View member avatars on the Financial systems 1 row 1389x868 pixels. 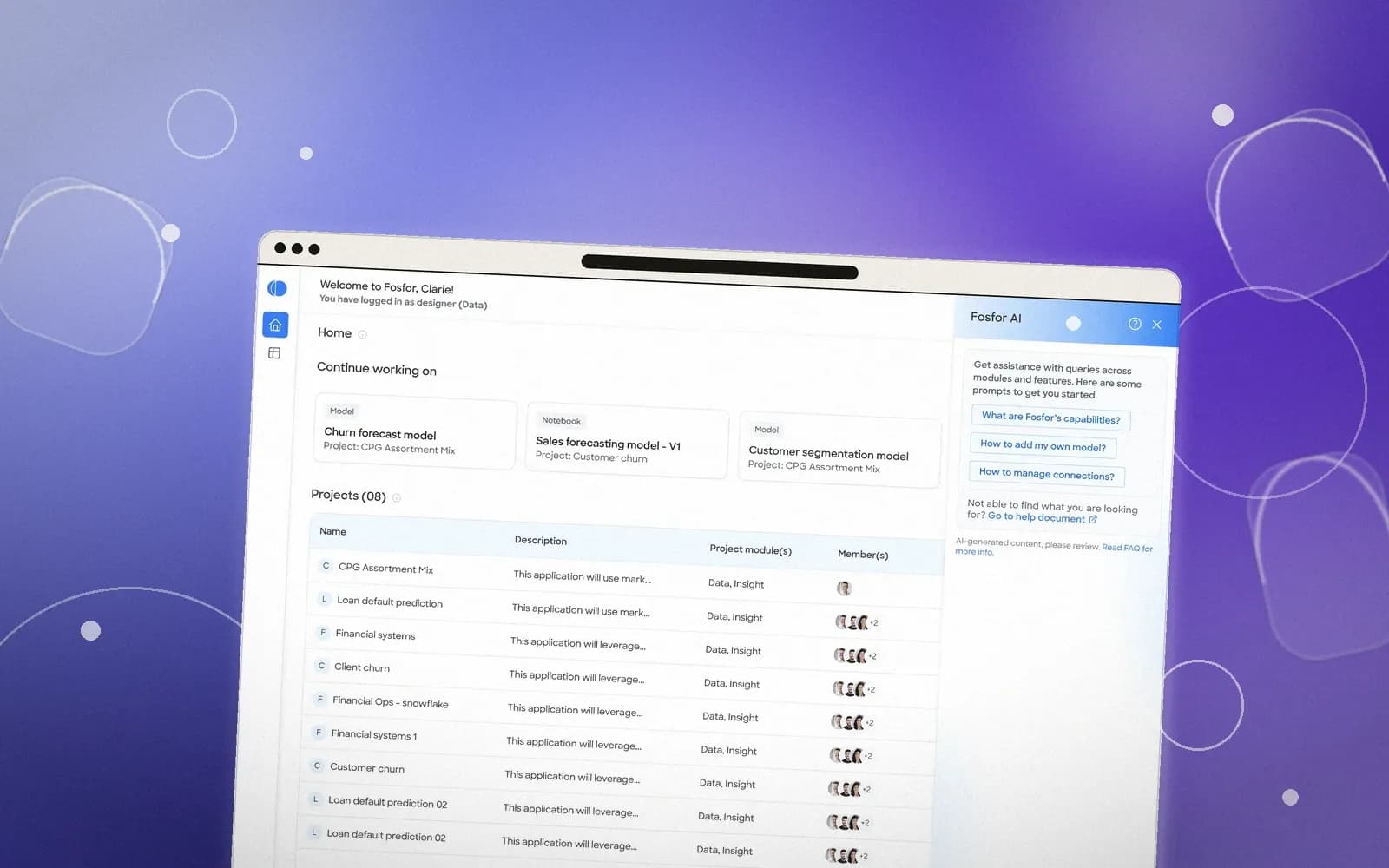point(850,756)
